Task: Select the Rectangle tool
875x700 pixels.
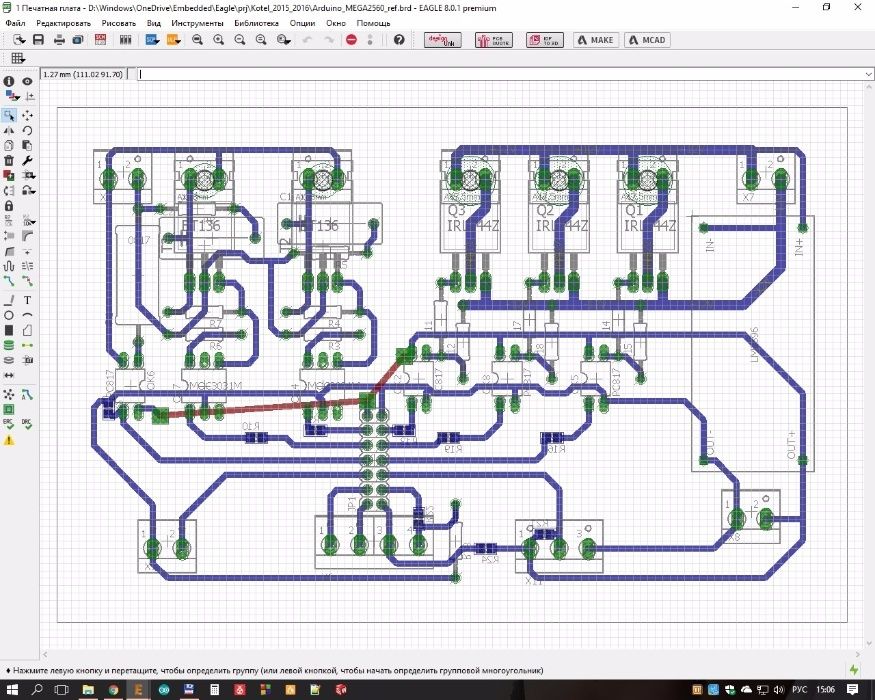Action: click(9, 330)
